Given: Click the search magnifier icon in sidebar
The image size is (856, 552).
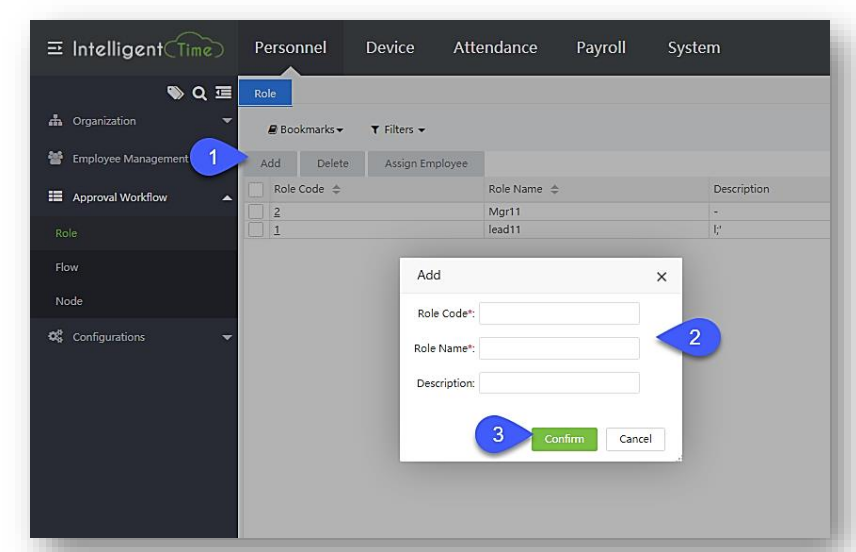Looking at the screenshot, I should pos(199,93).
